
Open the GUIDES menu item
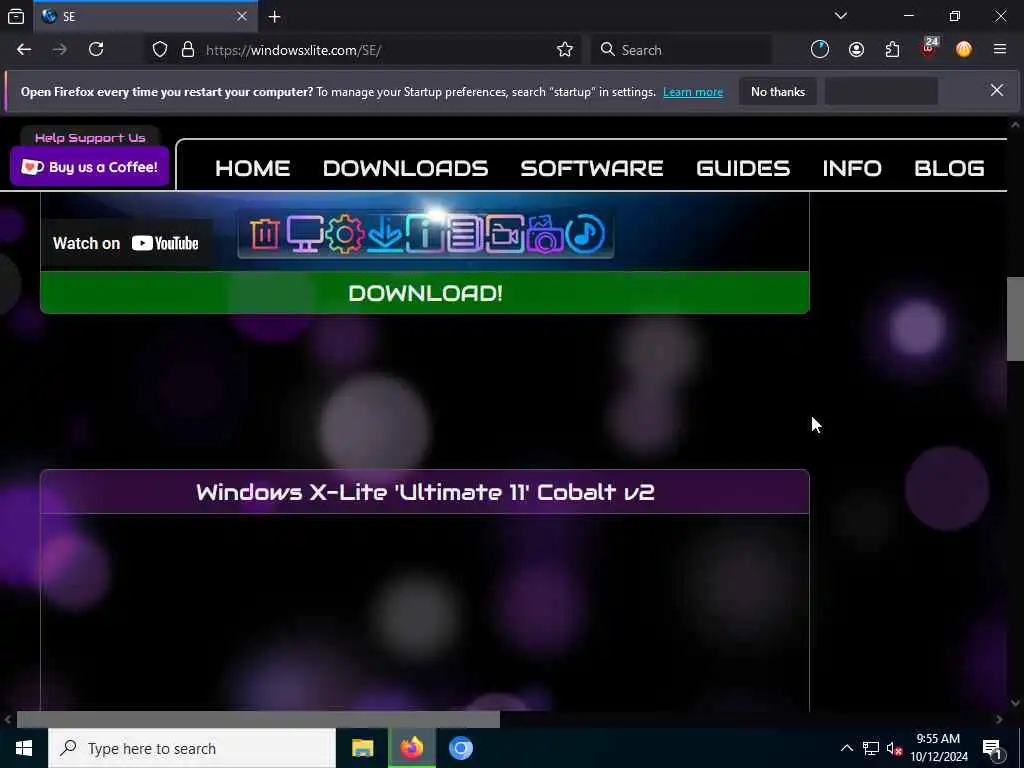[x=743, y=168]
